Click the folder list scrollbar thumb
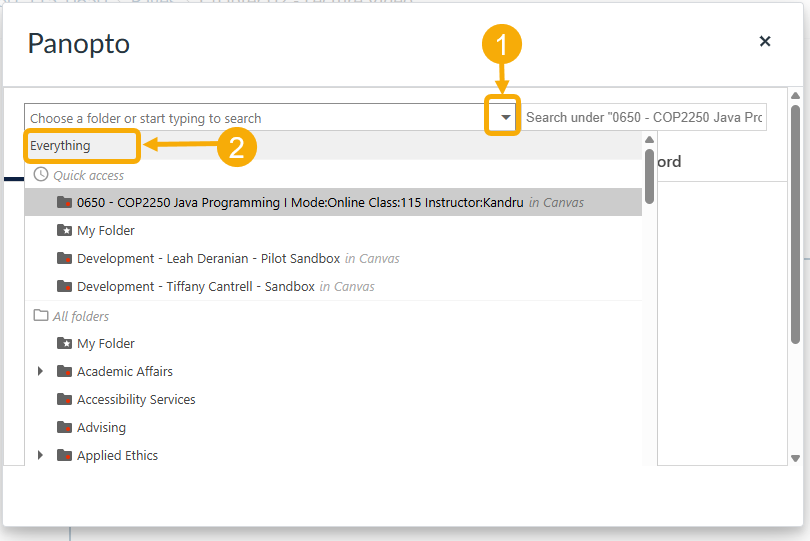This screenshot has width=810, height=541. (x=649, y=176)
